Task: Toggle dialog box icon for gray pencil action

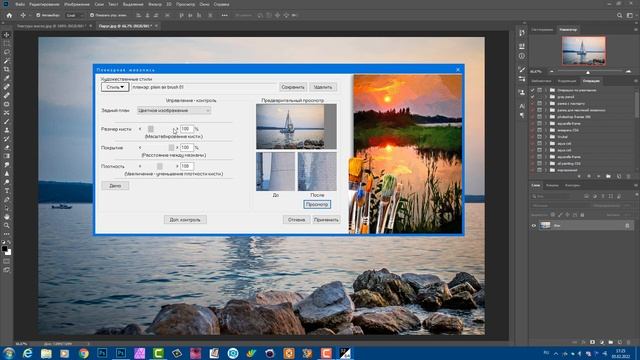Action: (x=539, y=97)
